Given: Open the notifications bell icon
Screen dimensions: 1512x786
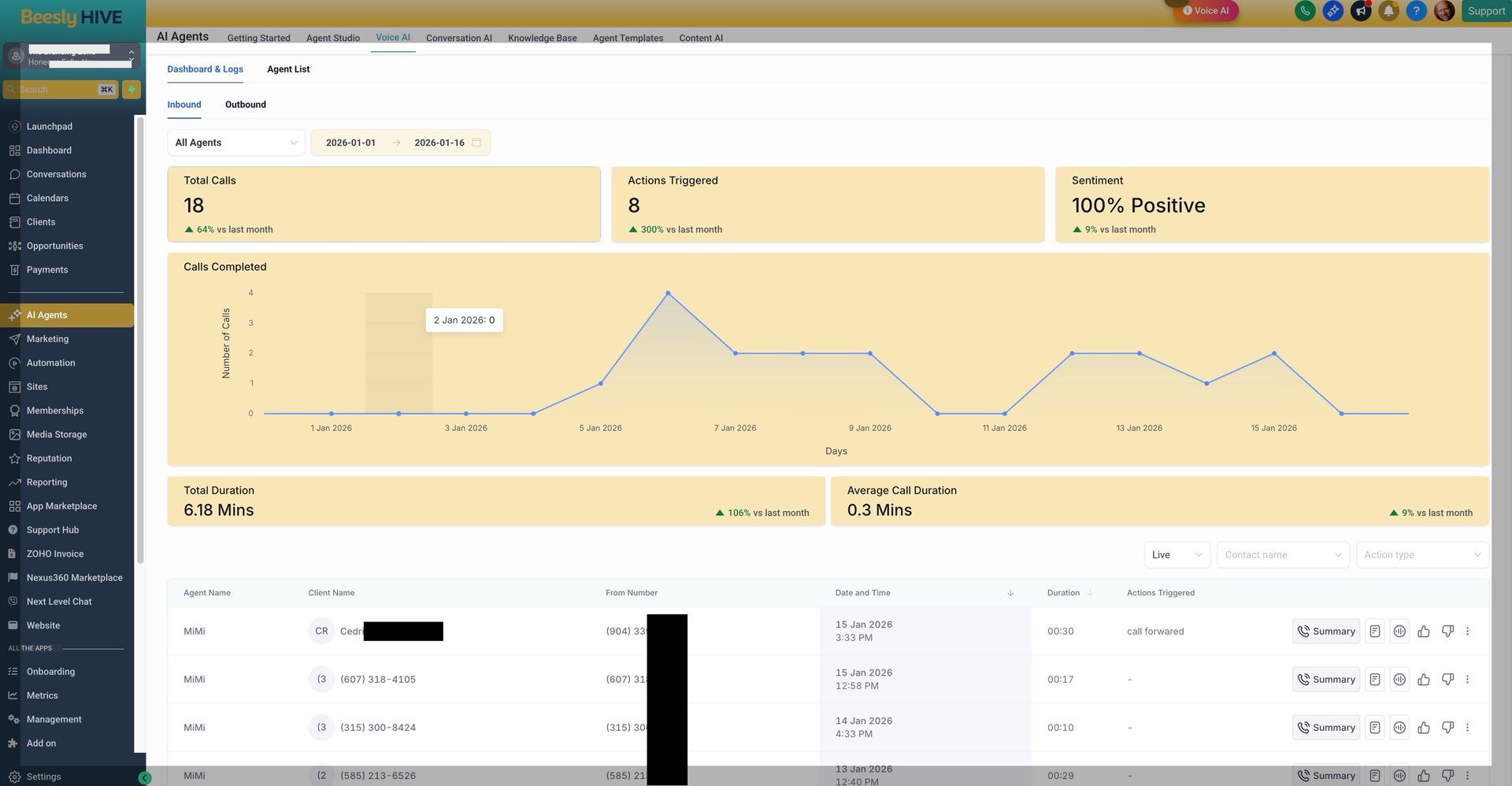Looking at the screenshot, I should (1388, 11).
